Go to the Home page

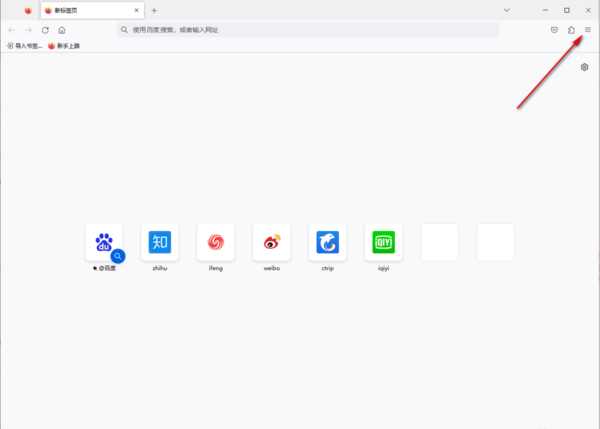click(x=62, y=30)
